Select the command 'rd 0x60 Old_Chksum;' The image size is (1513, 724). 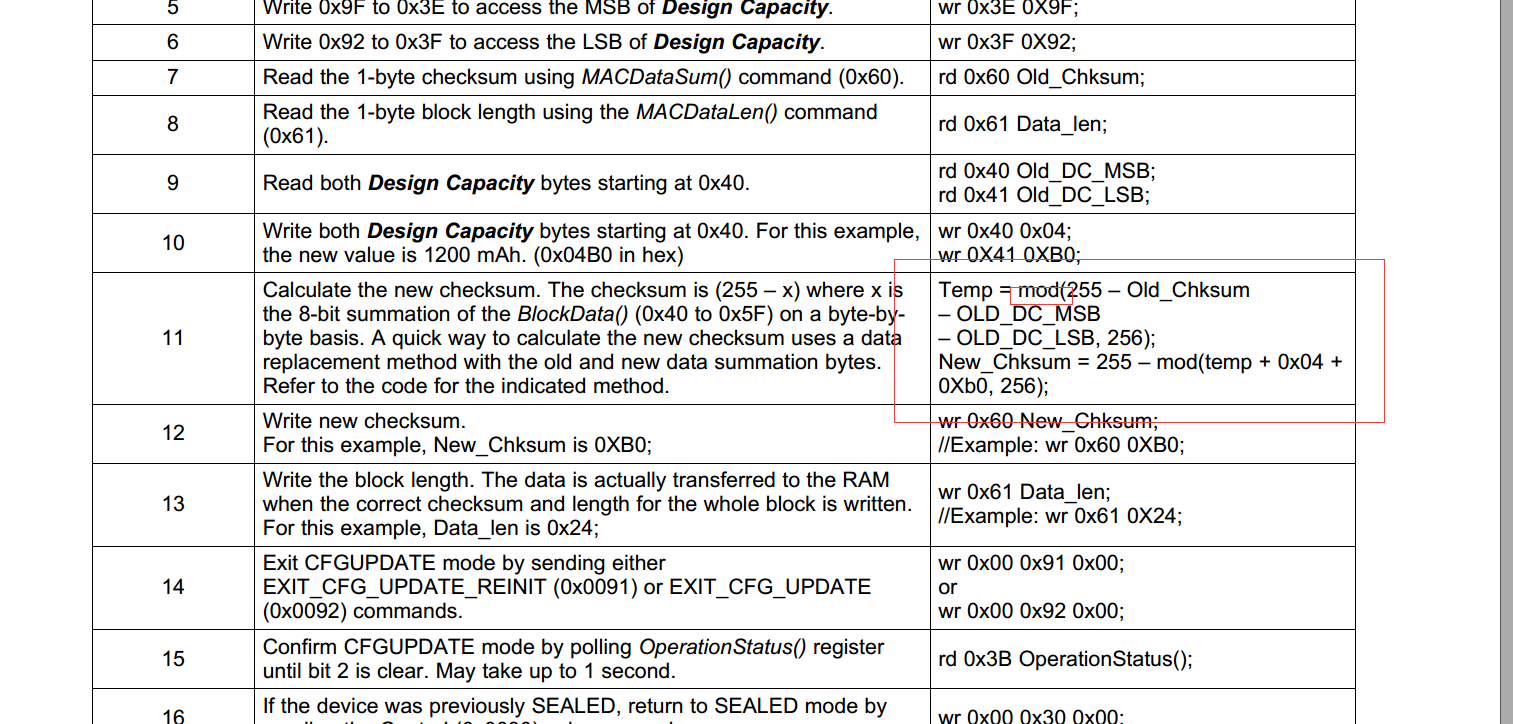pyautogui.click(x=1042, y=77)
